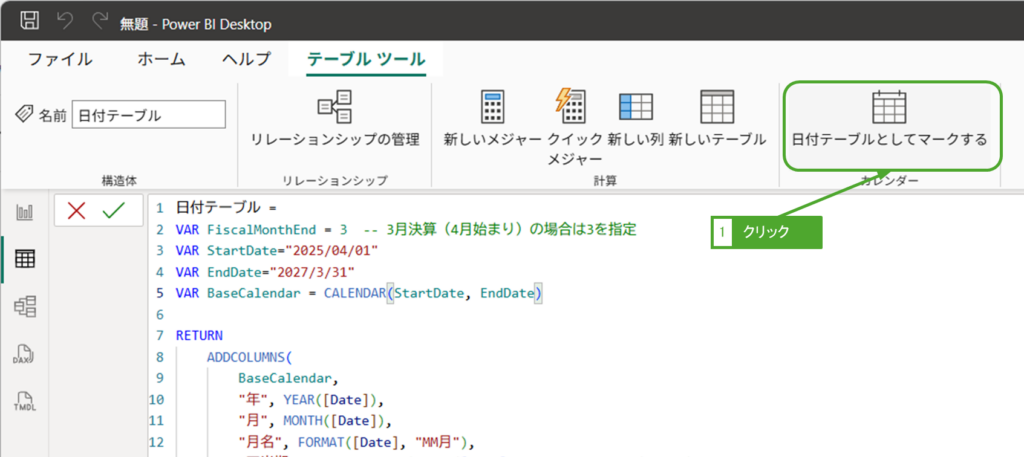
Task: Click the Save icon in title bar
Action: coord(30,21)
